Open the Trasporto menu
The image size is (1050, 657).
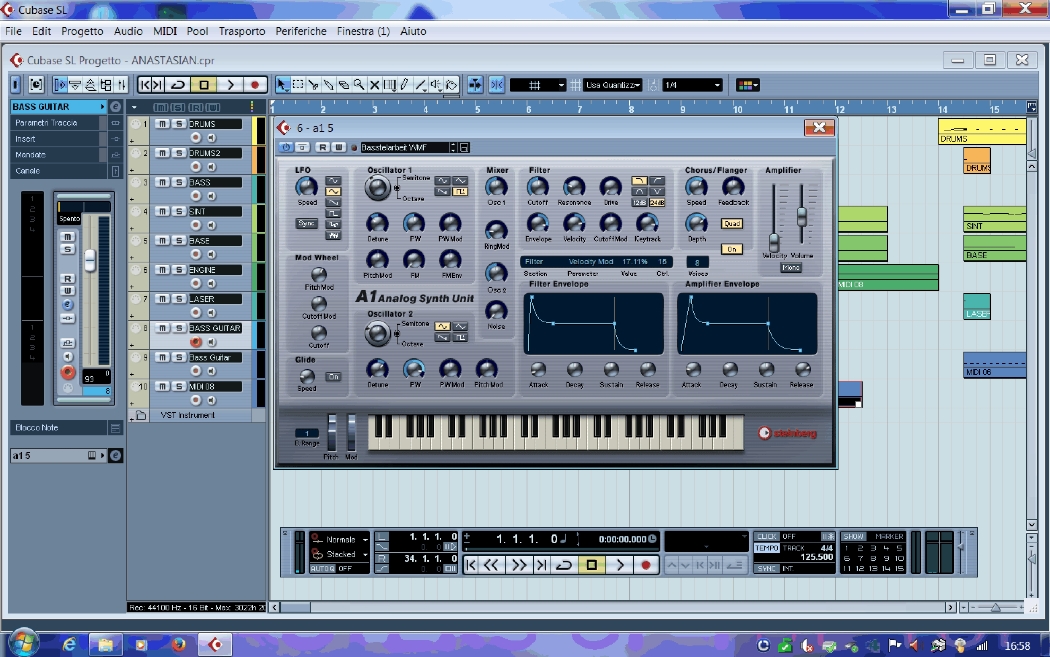click(x=242, y=31)
